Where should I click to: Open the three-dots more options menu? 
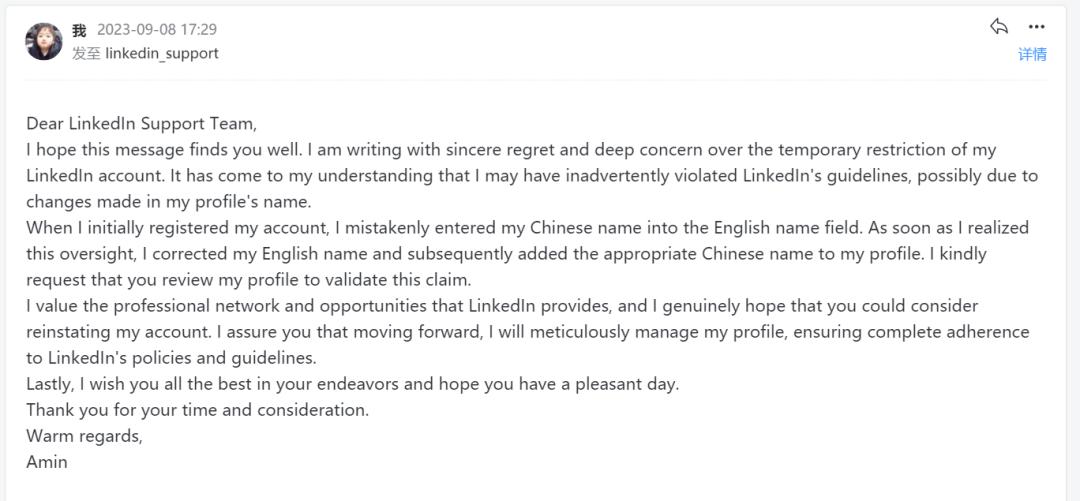point(1037,27)
